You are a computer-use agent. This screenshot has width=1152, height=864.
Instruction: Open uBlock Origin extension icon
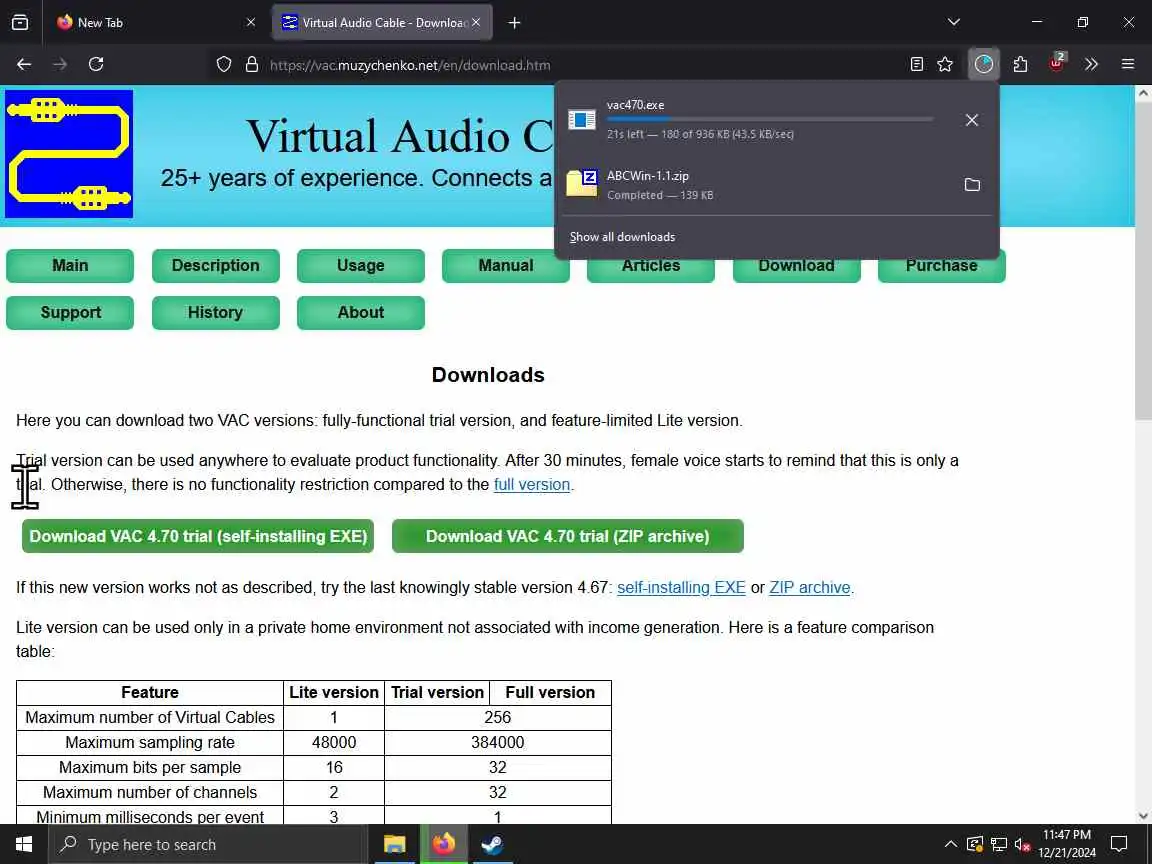1056,65
